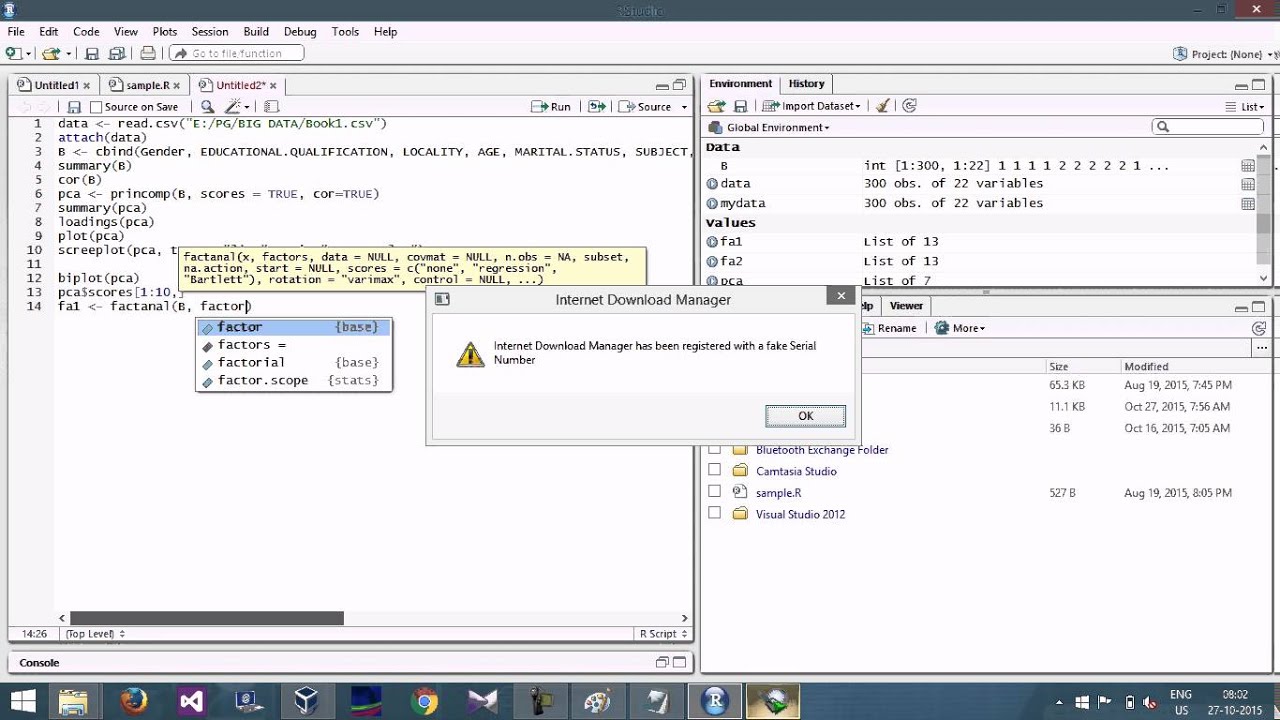The image size is (1280, 720).
Task: Open the Session menu
Action: 210,32
